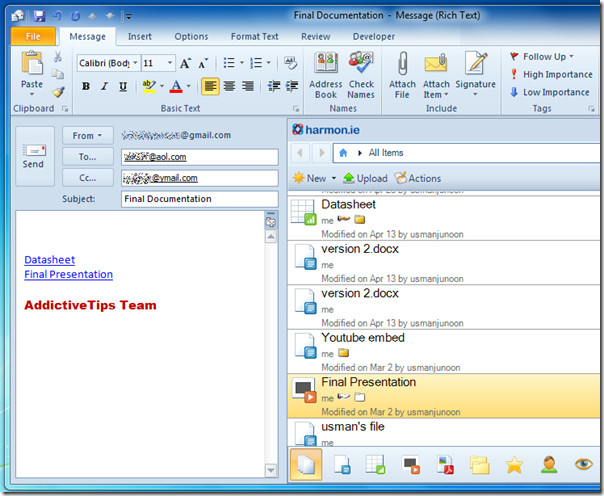Increase indent icon
This screenshot has width=604, height=496.
click(292, 86)
